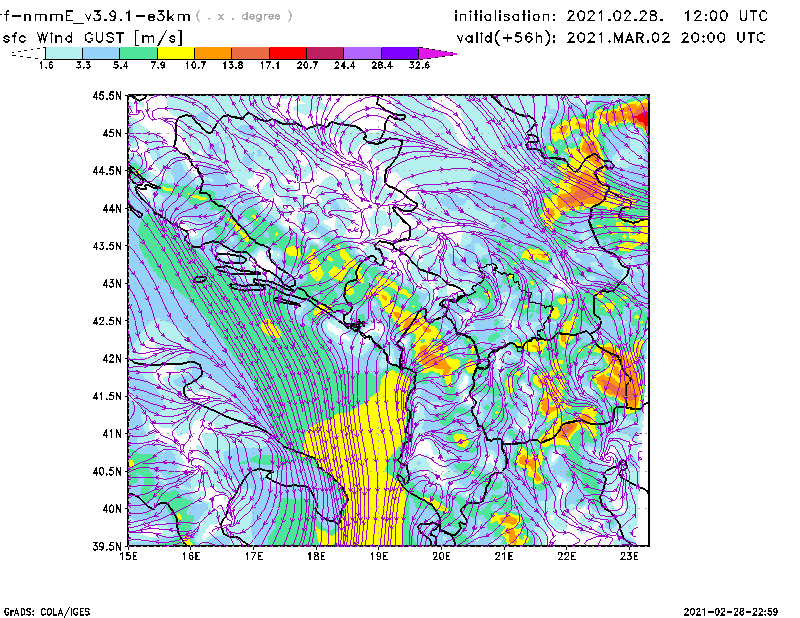Click the 'sfc Wind GUST [m/s]' title
The image size is (800, 618).
click(x=92, y=38)
